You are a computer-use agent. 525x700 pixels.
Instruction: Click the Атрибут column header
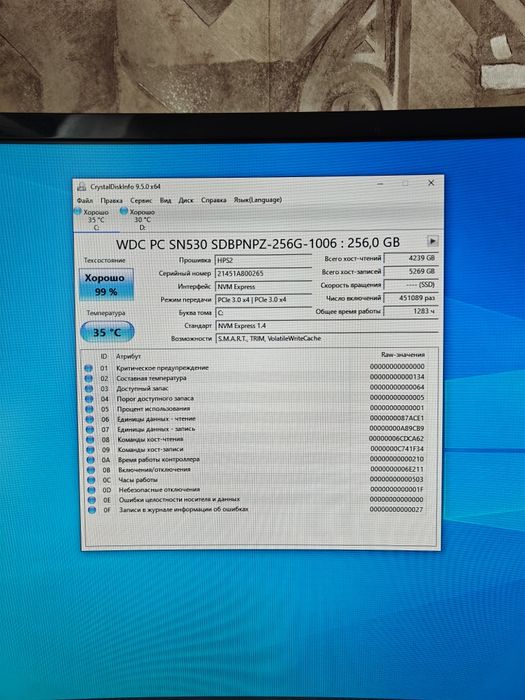128,356
